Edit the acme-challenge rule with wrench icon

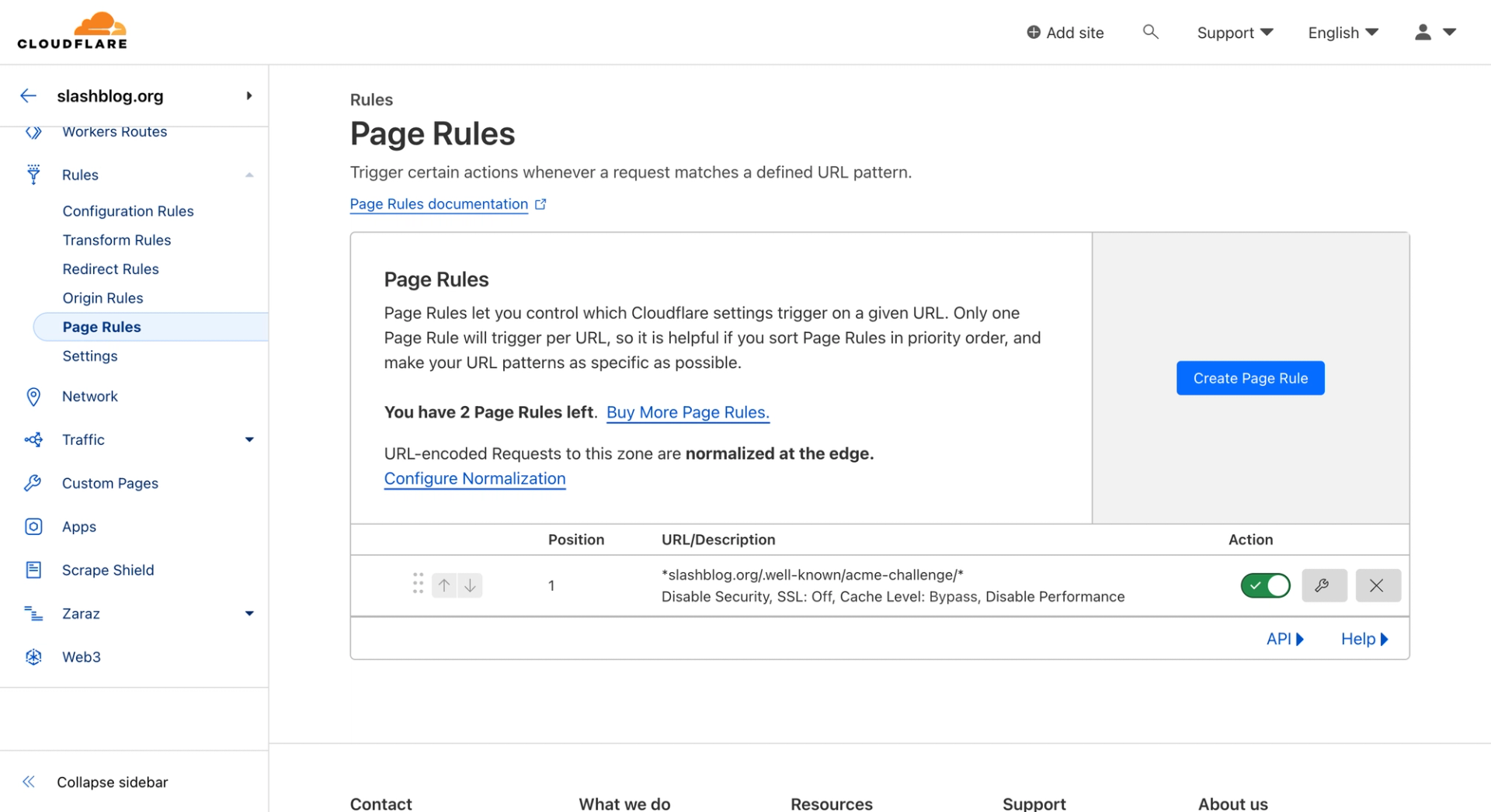point(1323,585)
